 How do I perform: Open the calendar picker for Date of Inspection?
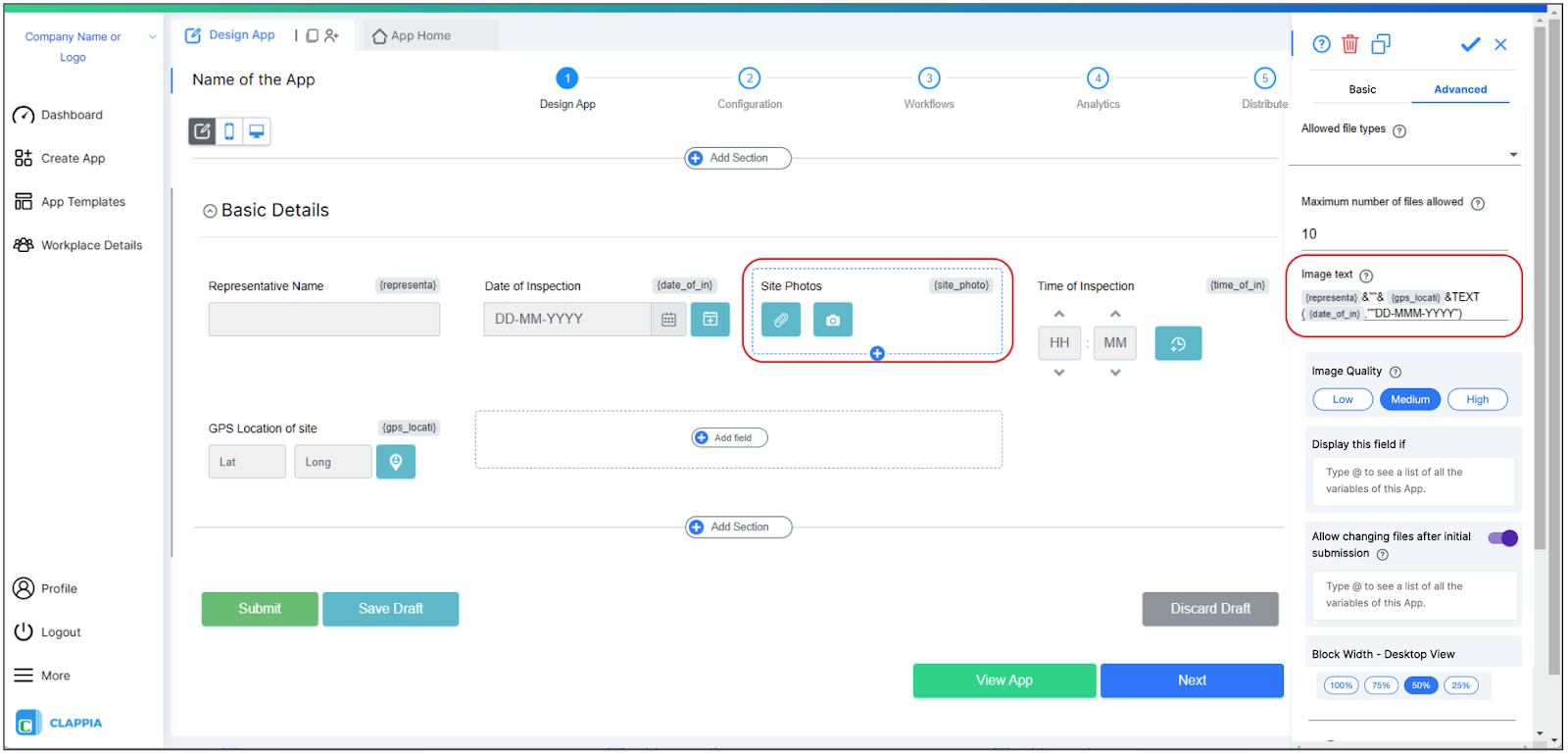pyautogui.click(x=668, y=320)
